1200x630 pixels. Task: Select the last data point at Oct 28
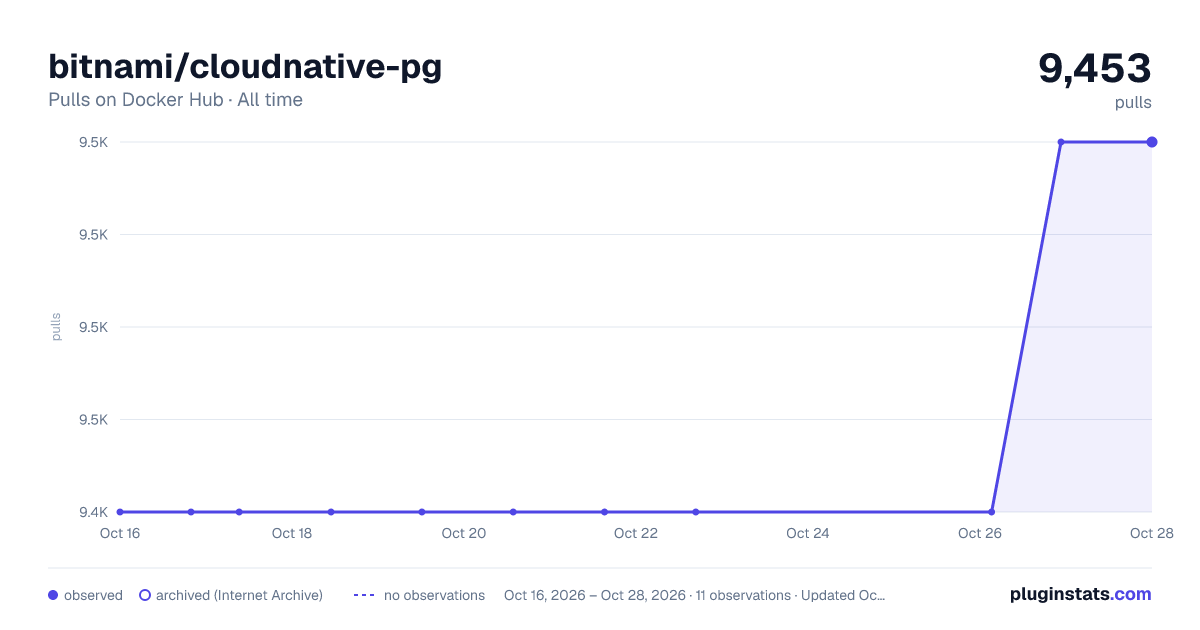[x=1152, y=142]
